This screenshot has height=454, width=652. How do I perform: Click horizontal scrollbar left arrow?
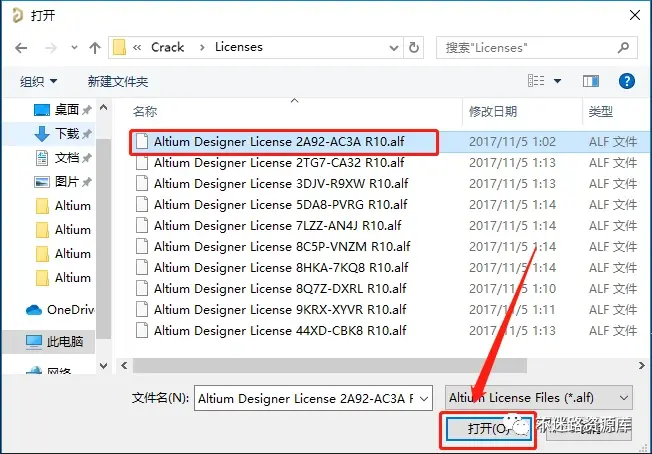click(x=124, y=365)
